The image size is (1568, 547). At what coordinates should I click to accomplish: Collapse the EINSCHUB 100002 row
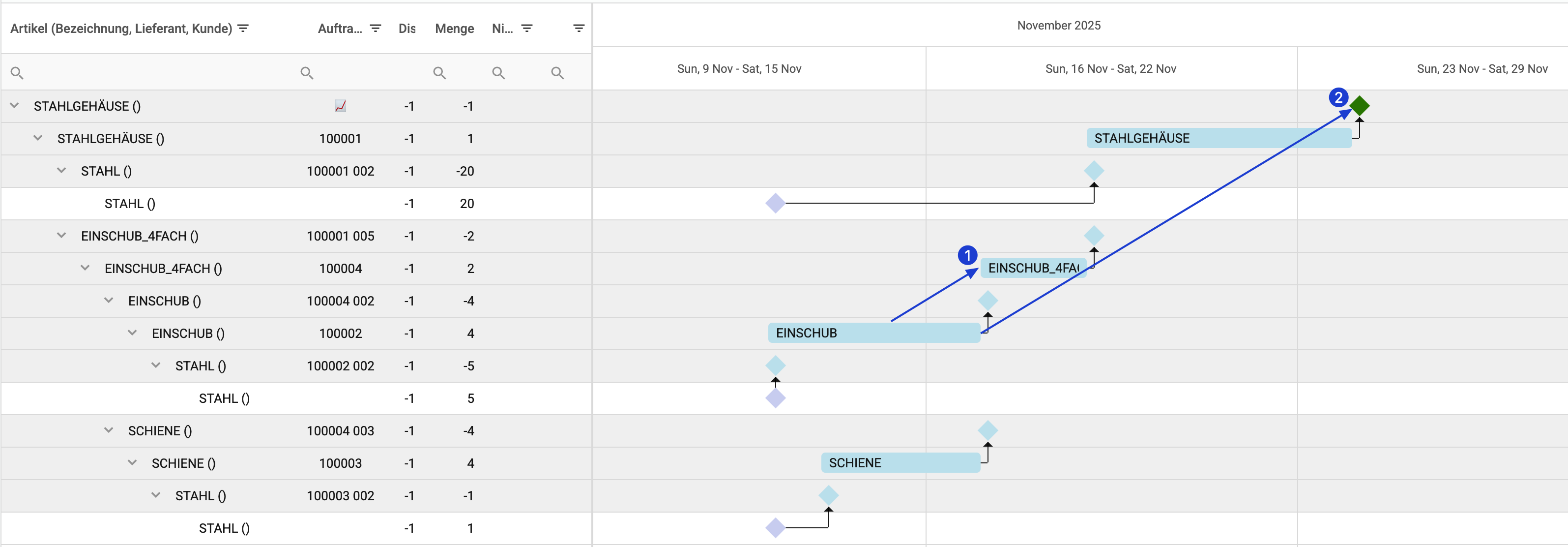pyautogui.click(x=132, y=333)
